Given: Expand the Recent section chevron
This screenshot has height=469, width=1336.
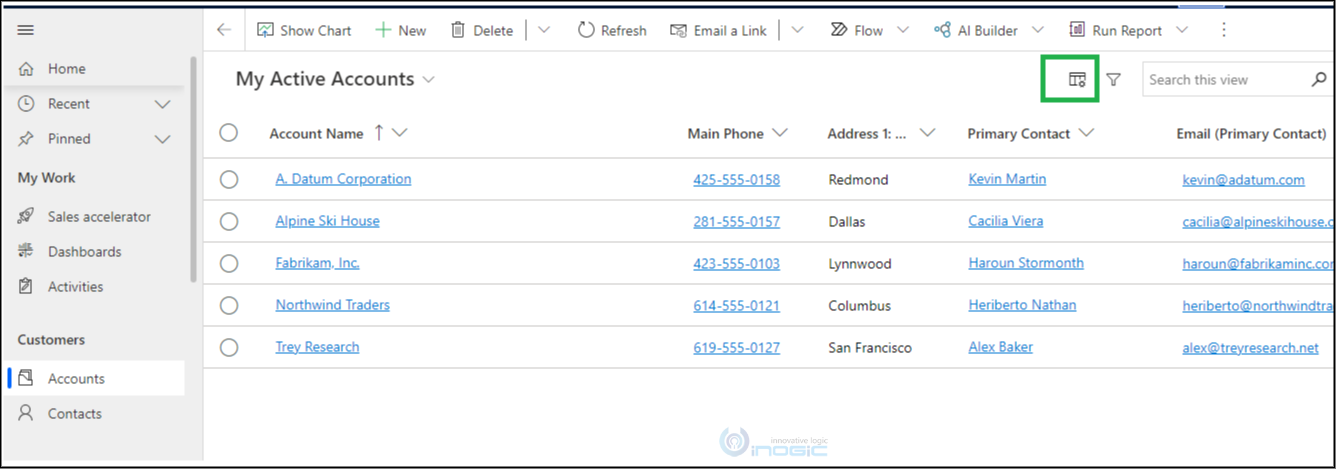Looking at the screenshot, I should click(x=163, y=104).
